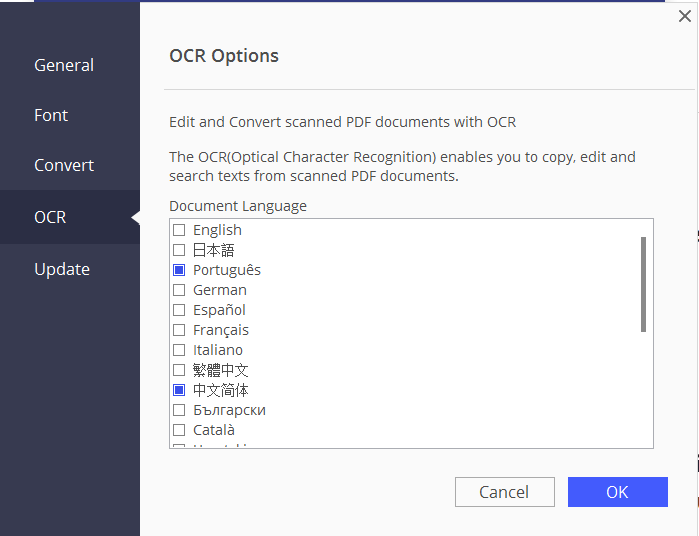
Task: Open the OCR settings tab
Action: pos(50,217)
